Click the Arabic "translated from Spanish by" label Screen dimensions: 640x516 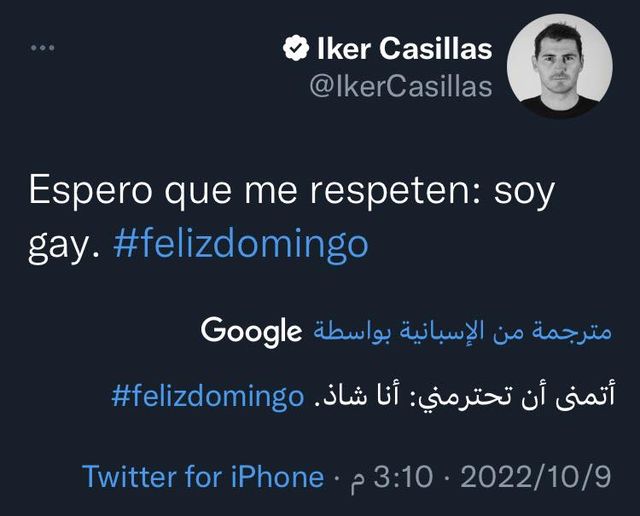[461, 329]
